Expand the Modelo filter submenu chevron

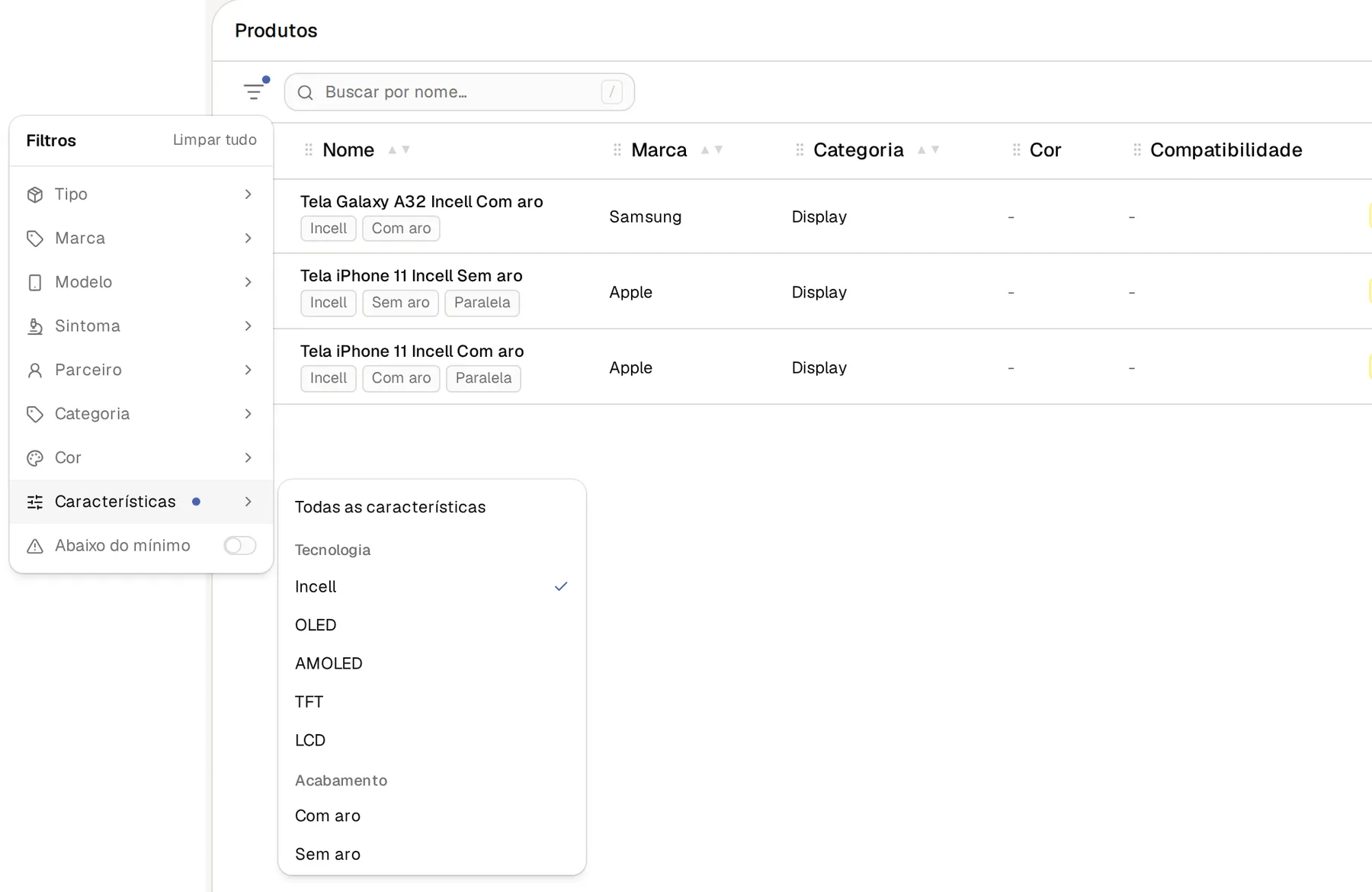click(248, 282)
